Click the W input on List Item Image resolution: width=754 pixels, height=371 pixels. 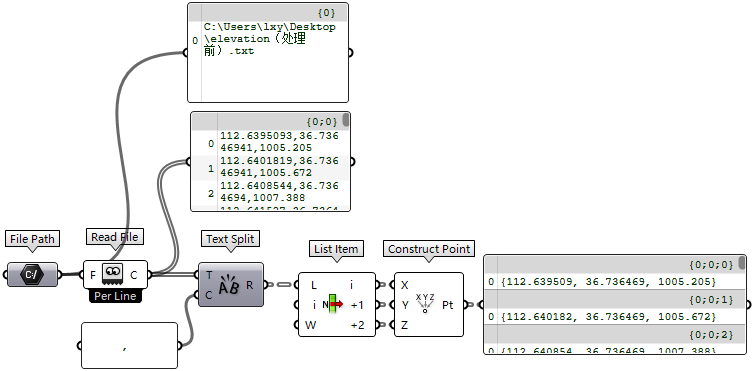(x=311, y=325)
